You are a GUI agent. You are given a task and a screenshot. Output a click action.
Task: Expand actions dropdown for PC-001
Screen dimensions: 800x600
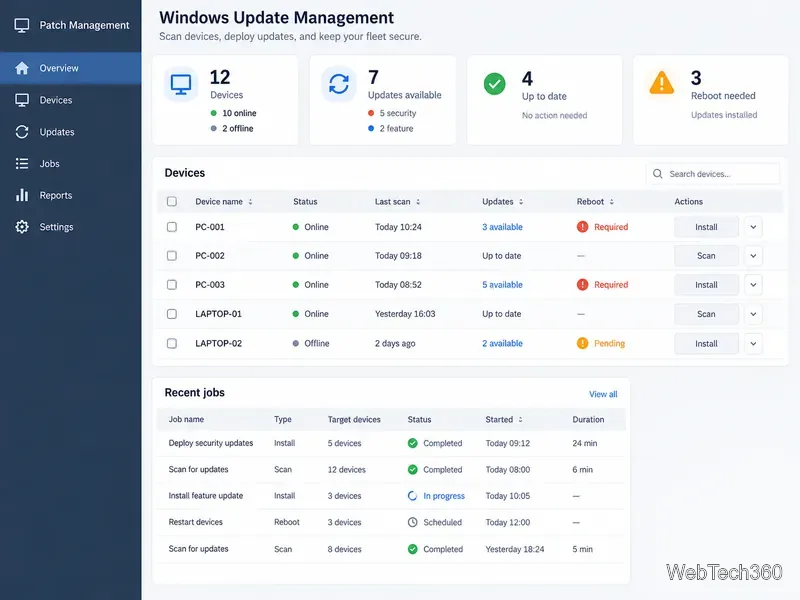pyautogui.click(x=753, y=227)
